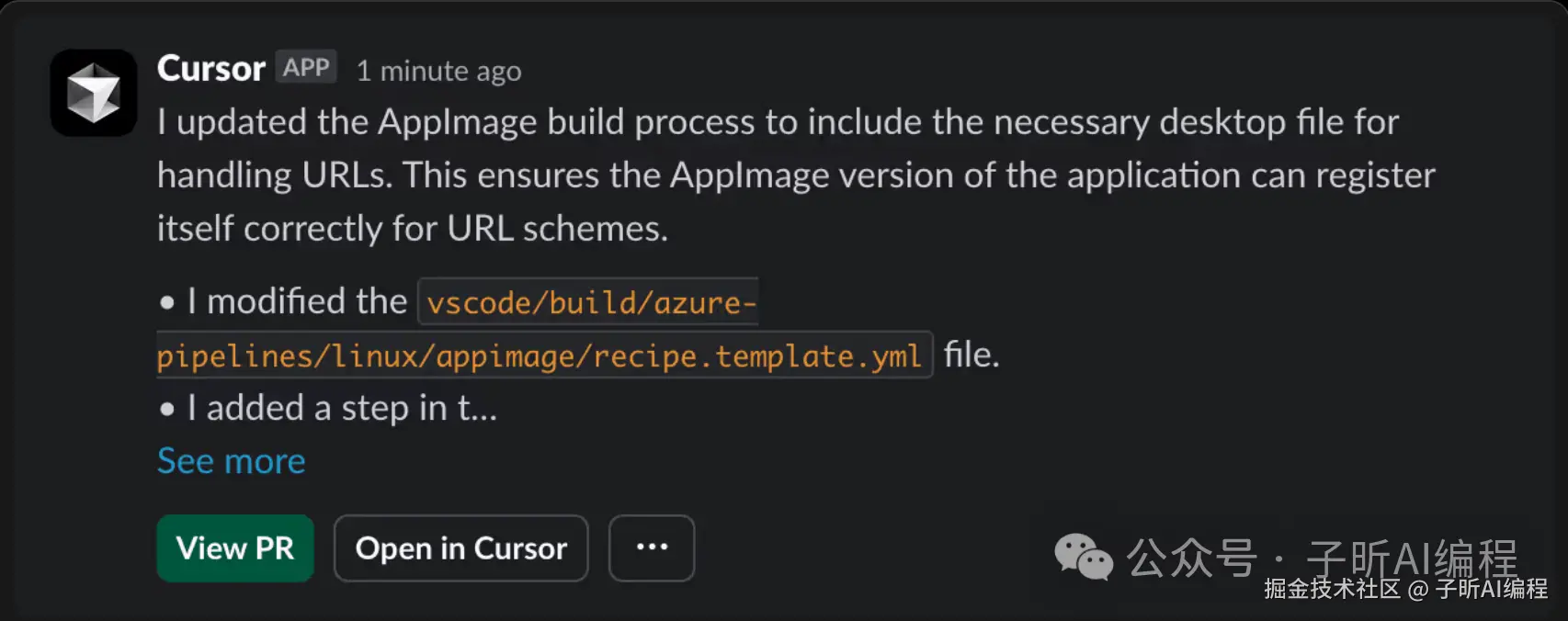
Task: Click the truncated "I added a step" bullet
Action: point(342,408)
